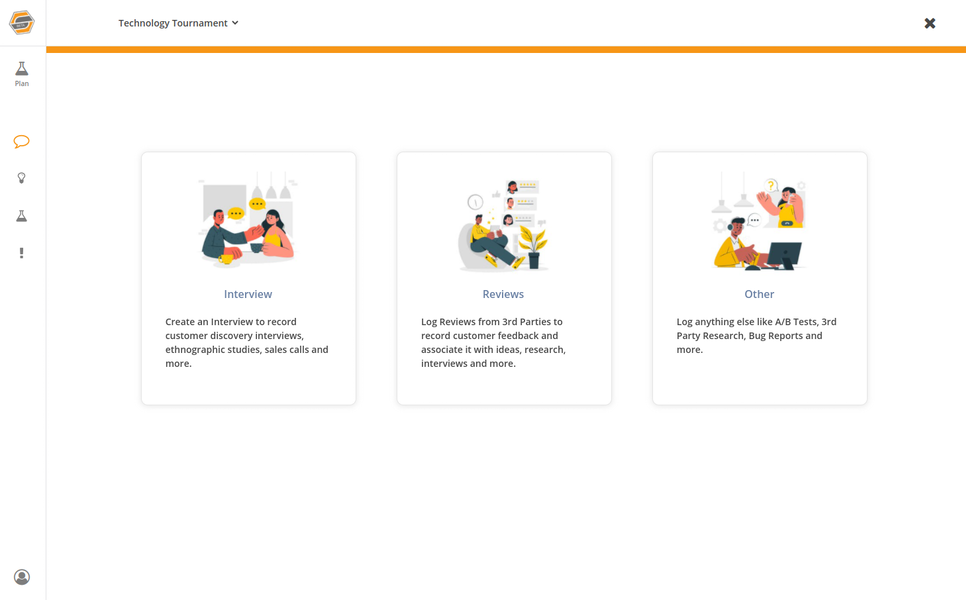Click the Other card illustration
The width and height of the screenshot is (966, 600).
759,220
